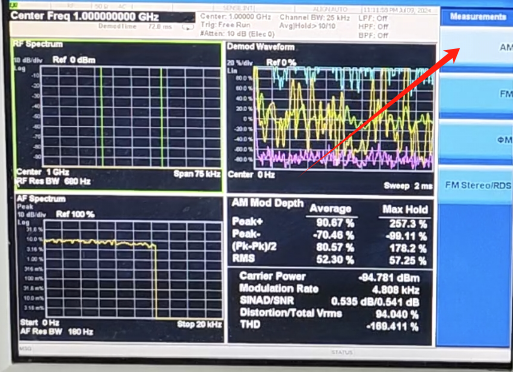
Task: Click the Trig: Free Run annotation
Action: 225,25
